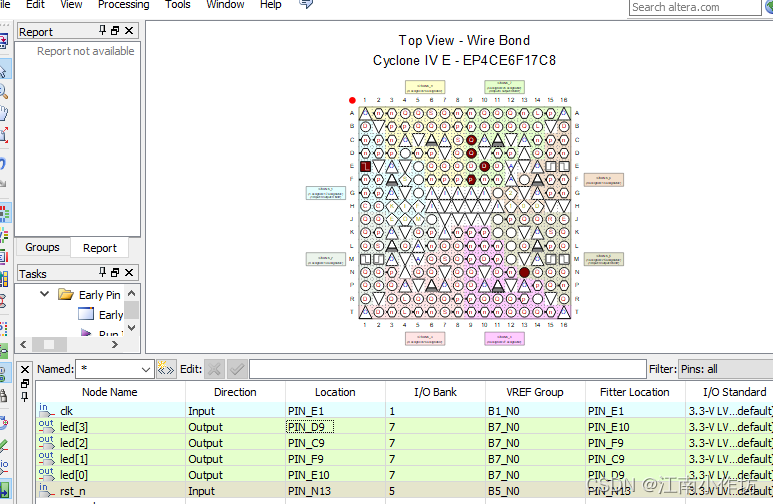The width and height of the screenshot is (773, 504).
Task: Open the Tools menu
Action: point(177,4)
